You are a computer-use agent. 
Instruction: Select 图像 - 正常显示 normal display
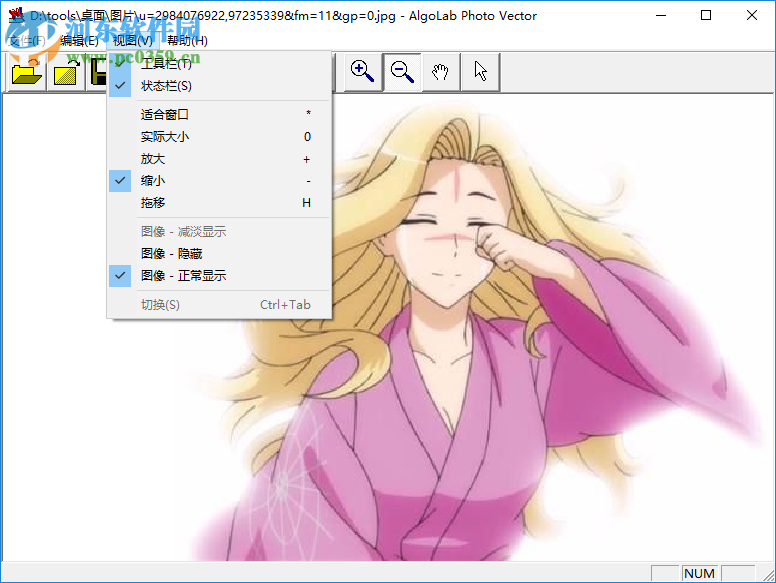(219, 276)
